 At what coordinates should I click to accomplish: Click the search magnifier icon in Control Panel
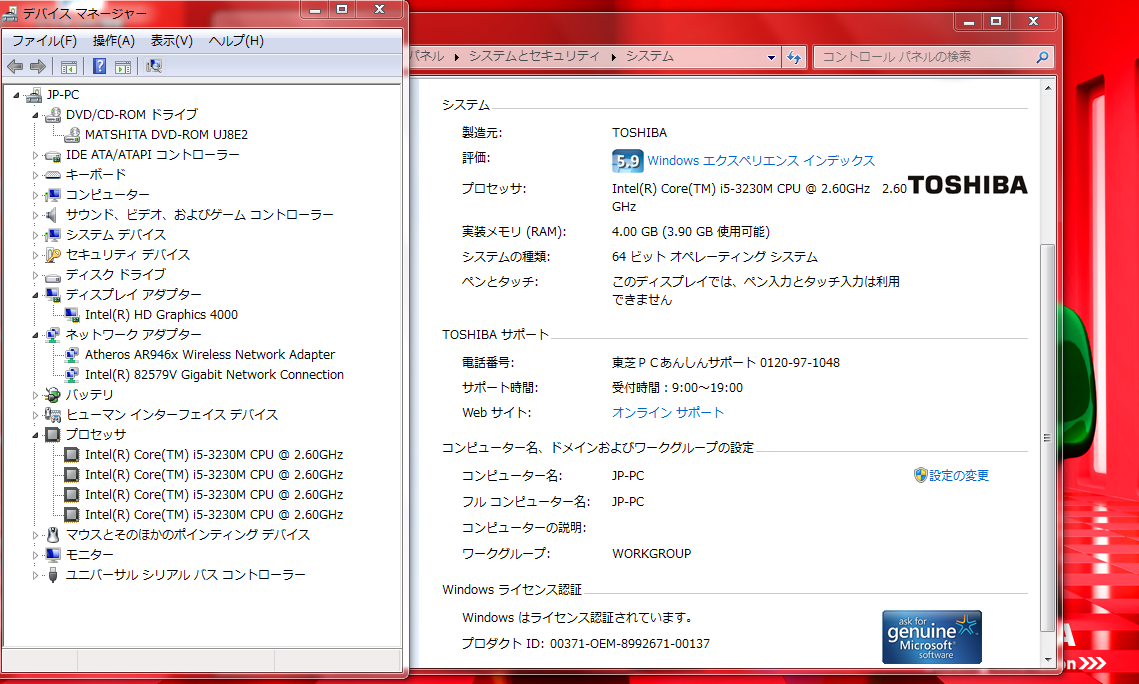(x=1042, y=57)
